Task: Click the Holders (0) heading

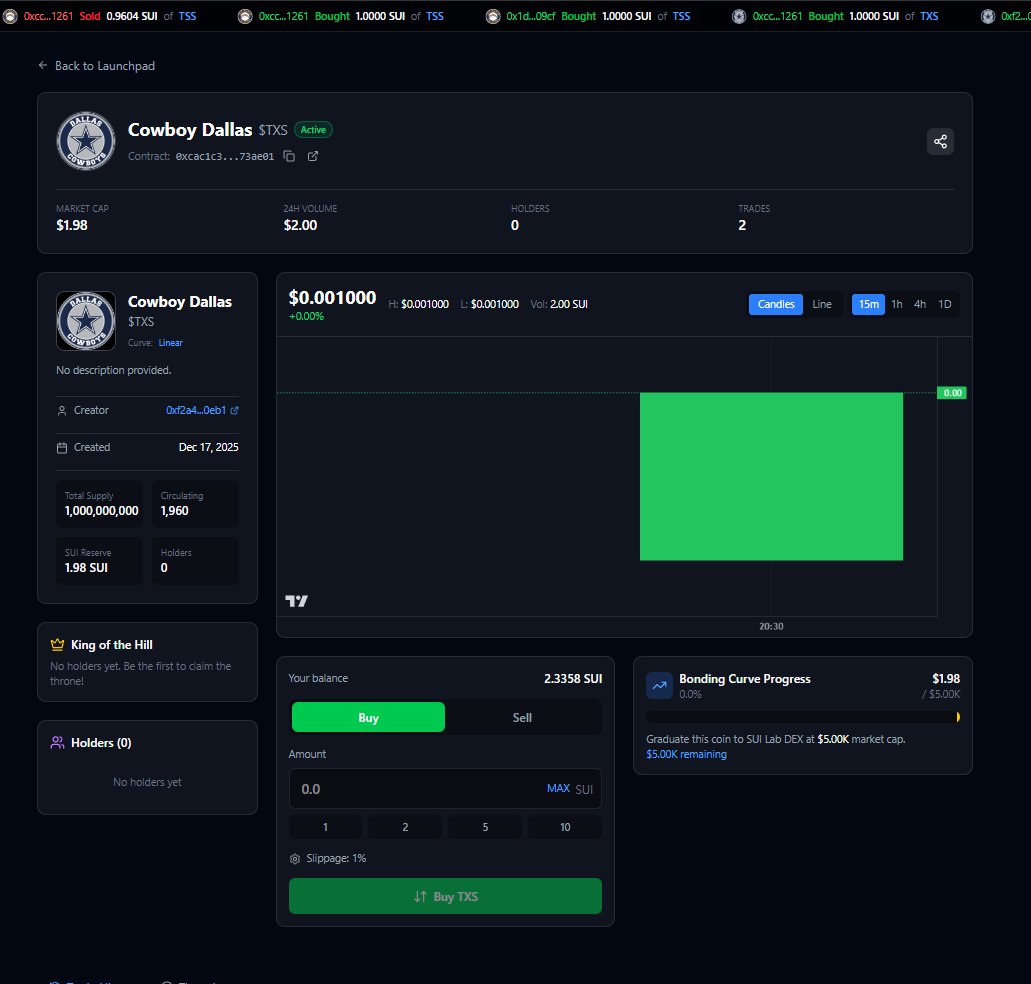Action: (x=101, y=743)
